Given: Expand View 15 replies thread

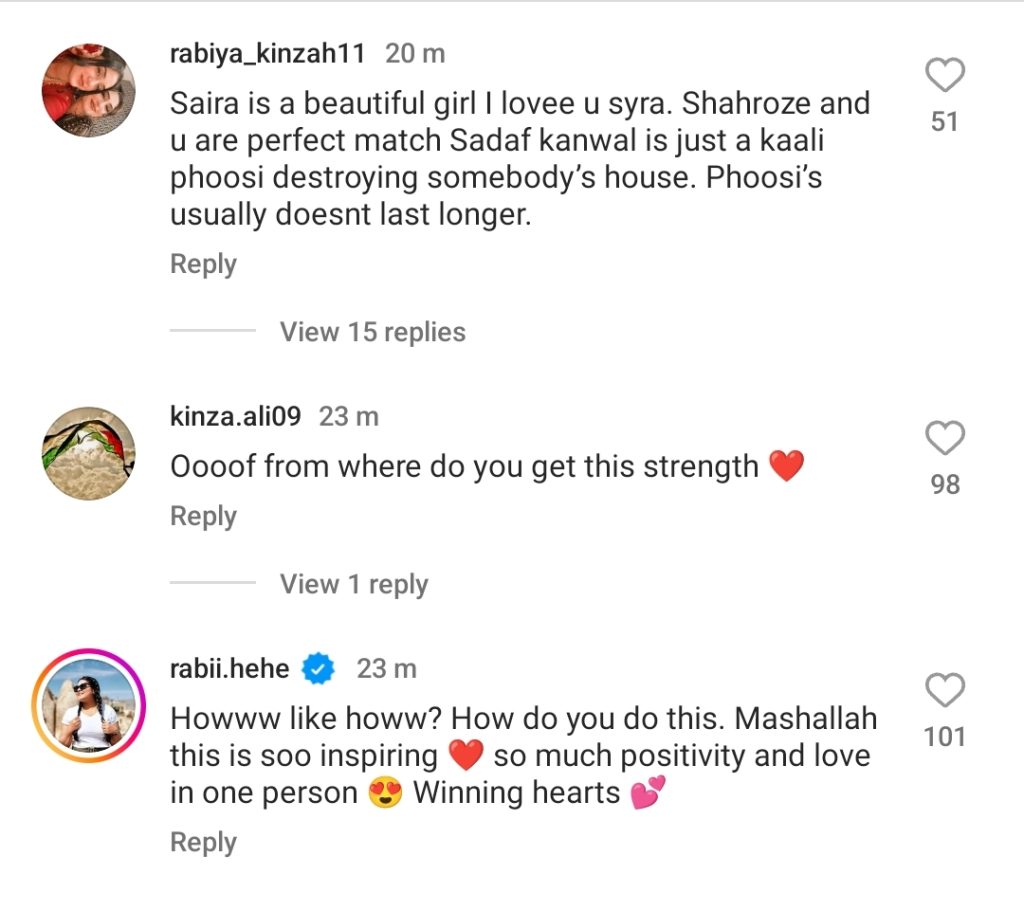Looking at the screenshot, I should 372,332.
